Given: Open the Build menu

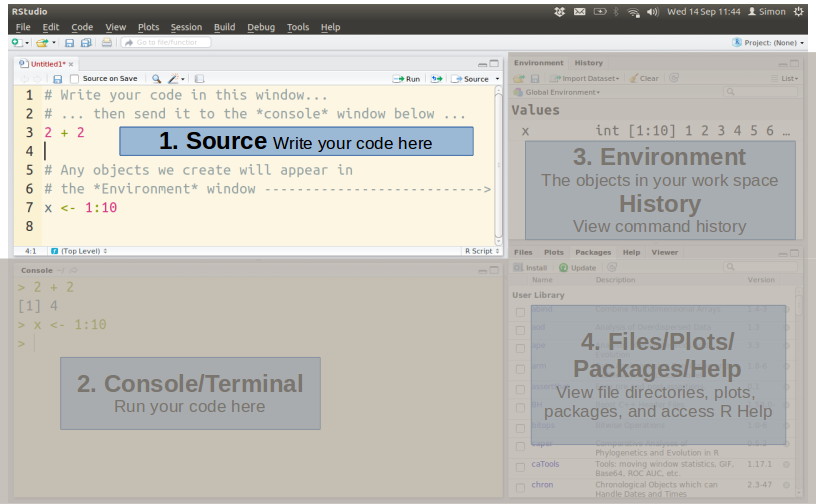Looking at the screenshot, I should [224, 27].
